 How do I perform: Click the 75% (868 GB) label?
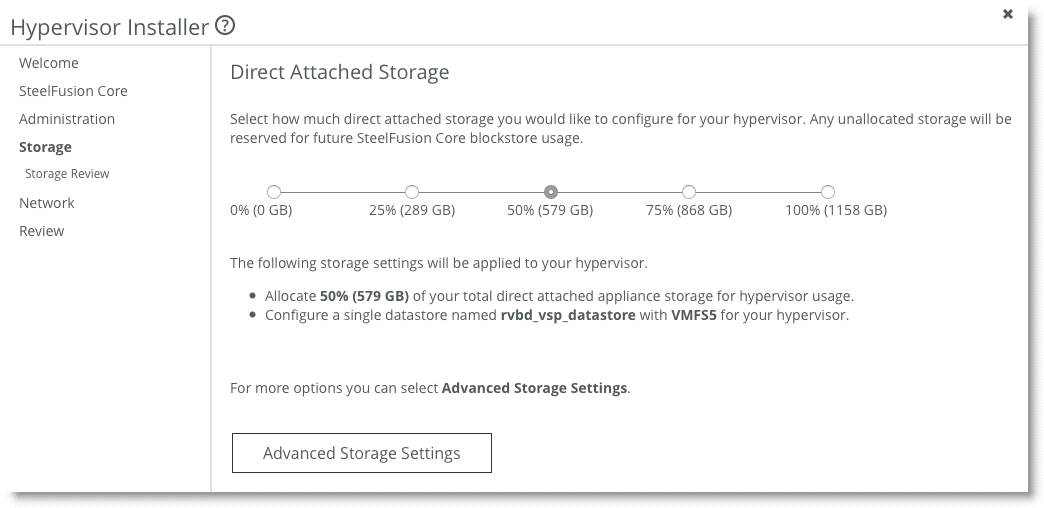click(x=689, y=211)
